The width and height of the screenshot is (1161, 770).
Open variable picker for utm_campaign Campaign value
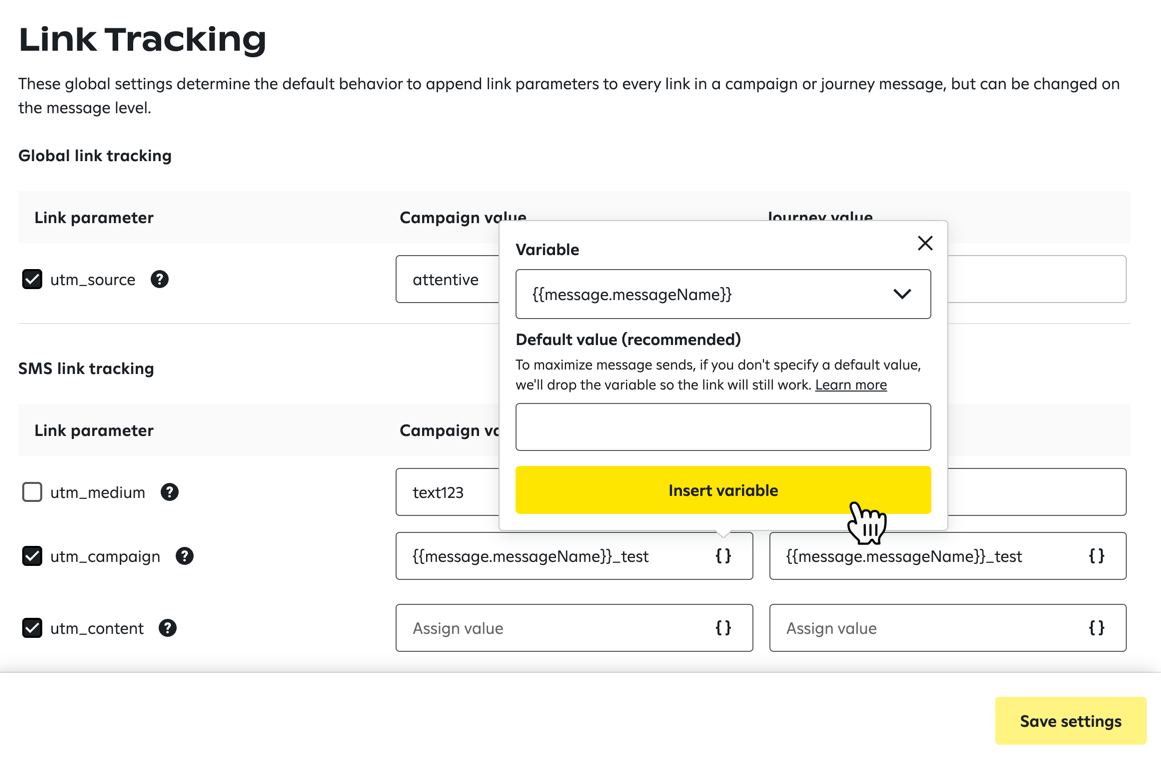coord(723,555)
